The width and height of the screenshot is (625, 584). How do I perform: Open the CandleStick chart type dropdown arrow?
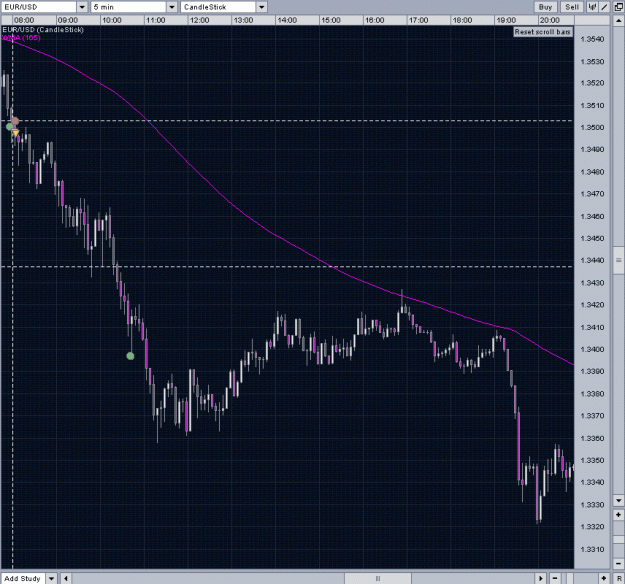click(261, 7)
